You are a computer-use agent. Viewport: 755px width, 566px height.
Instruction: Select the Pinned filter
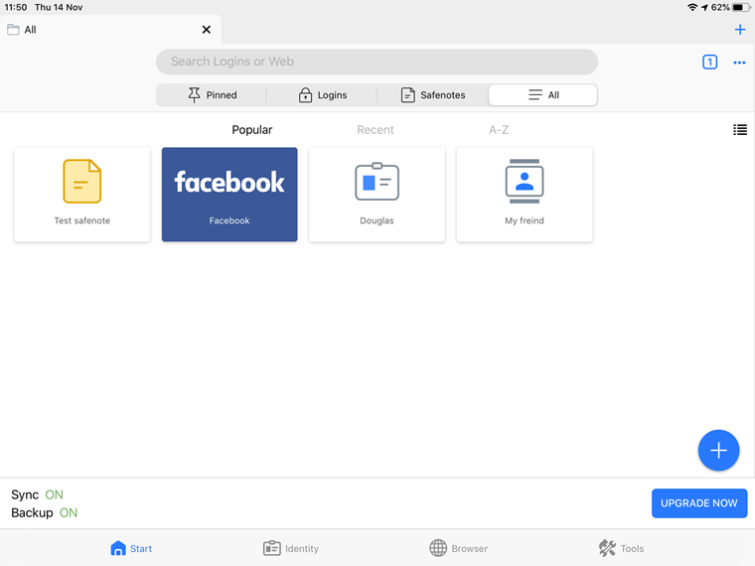[212, 95]
